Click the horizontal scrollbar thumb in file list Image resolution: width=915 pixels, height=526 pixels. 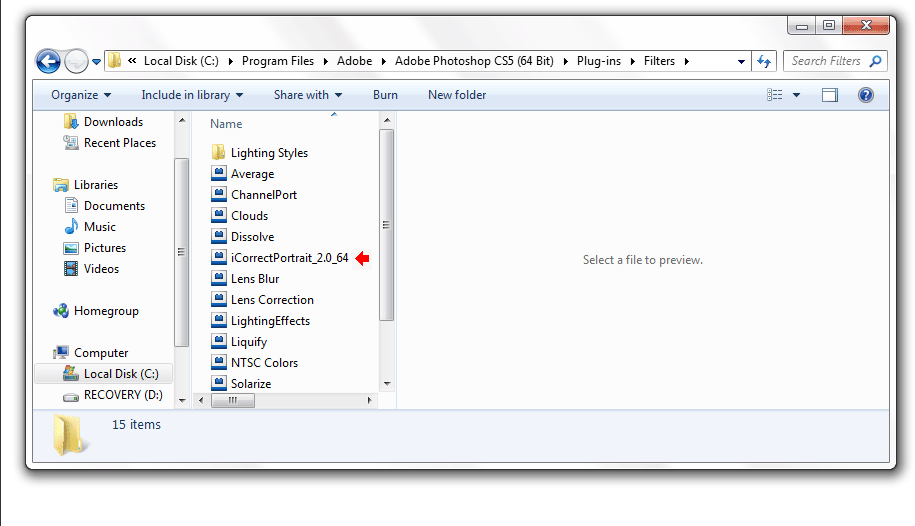pyautogui.click(x=233, y=400)
